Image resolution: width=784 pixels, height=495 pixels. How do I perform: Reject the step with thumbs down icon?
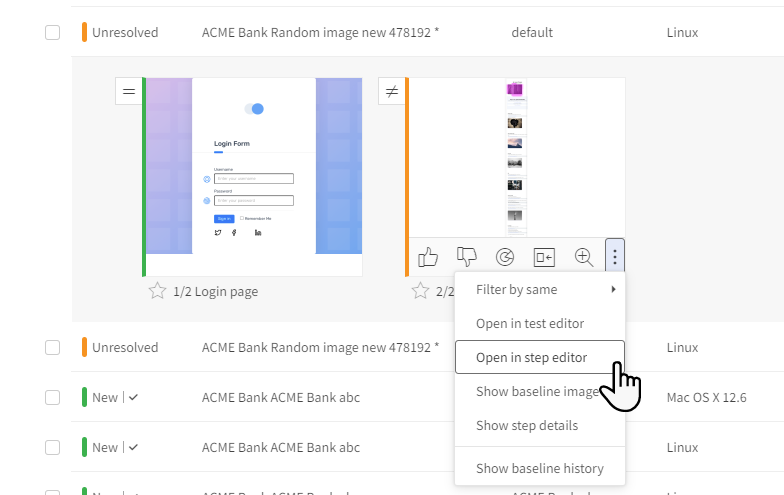pyautogui.click(x=466, y=258)
